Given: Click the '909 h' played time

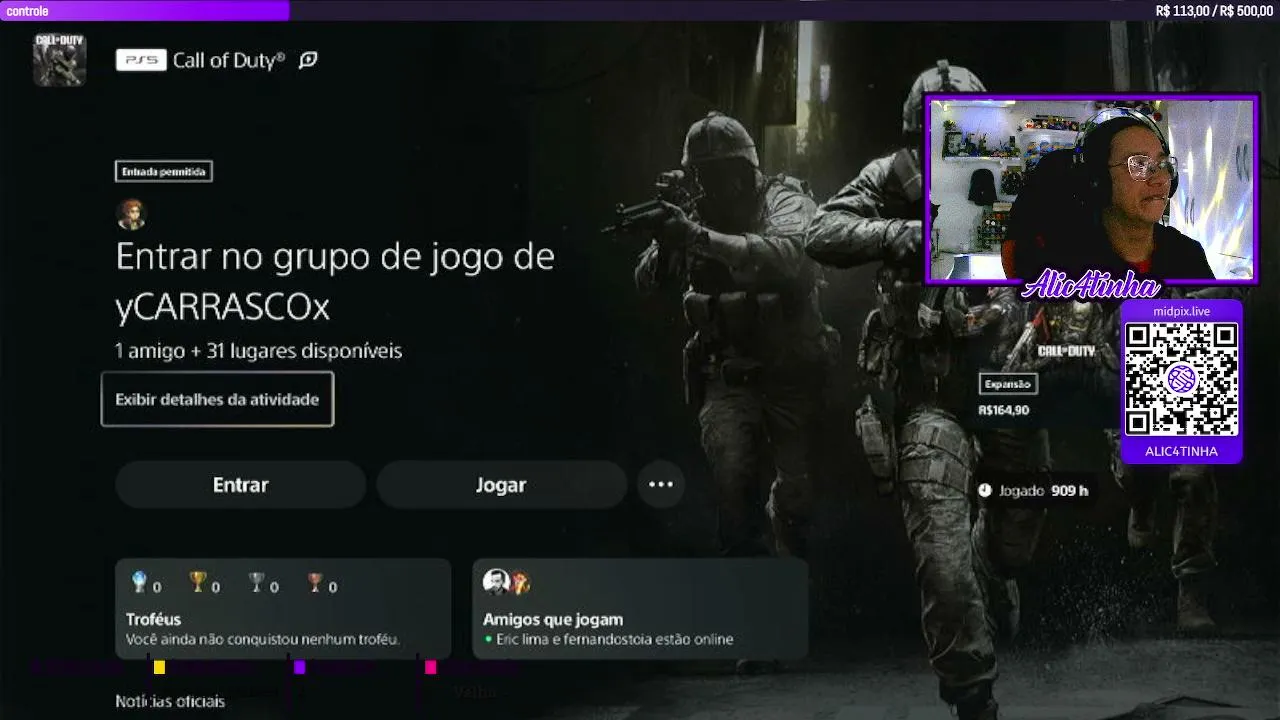Looking at the screenshot, I should pos(1069,491).
